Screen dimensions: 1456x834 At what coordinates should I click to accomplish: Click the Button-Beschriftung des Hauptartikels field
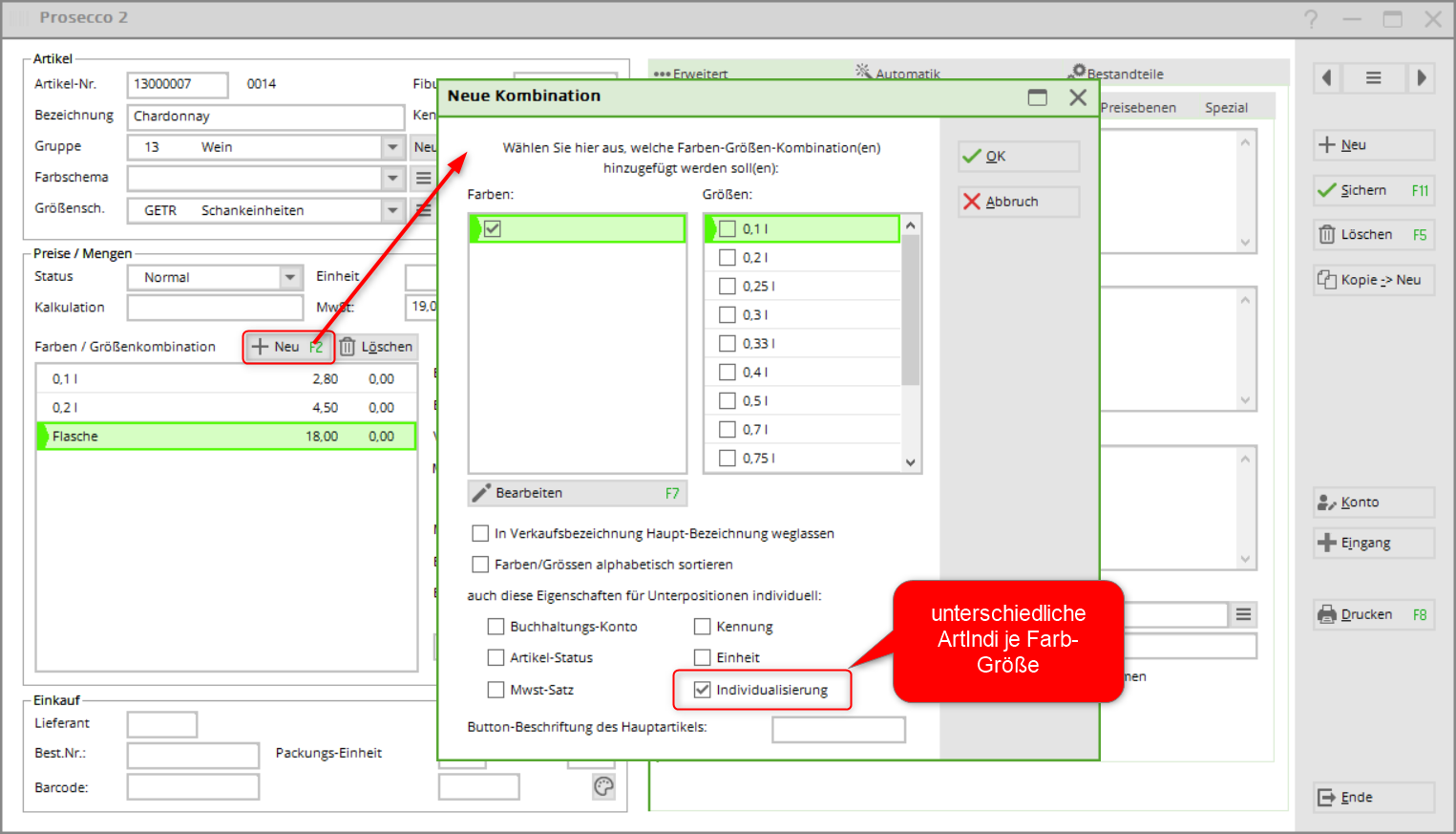click(x=837, y=730)
